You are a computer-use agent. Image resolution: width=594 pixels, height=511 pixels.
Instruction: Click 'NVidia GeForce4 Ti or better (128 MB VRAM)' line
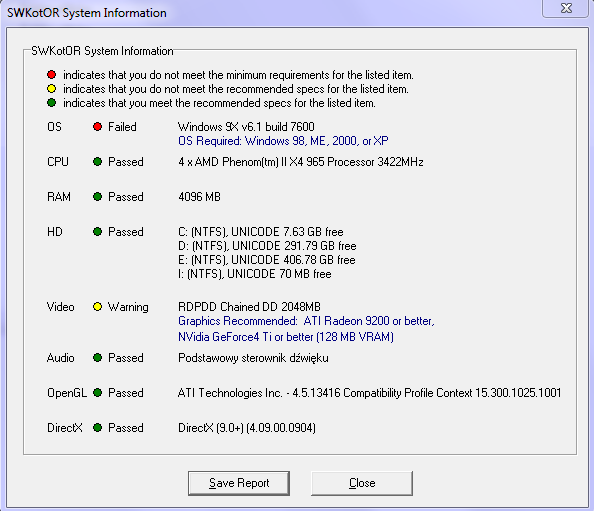pos(286,337)
